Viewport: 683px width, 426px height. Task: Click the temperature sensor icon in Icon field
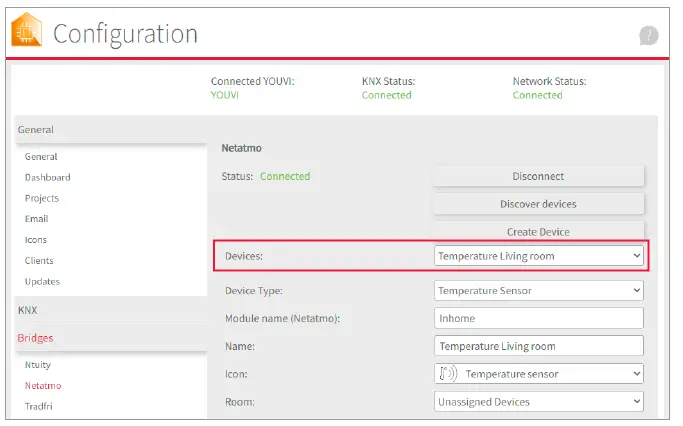point(448,374)
